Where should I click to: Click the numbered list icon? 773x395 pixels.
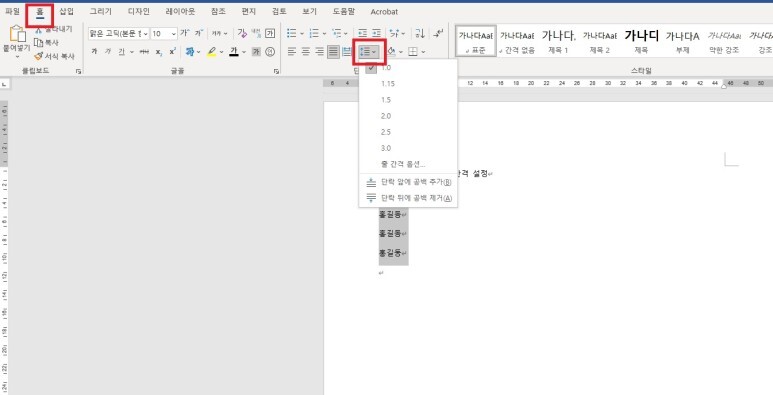(314, 33)
